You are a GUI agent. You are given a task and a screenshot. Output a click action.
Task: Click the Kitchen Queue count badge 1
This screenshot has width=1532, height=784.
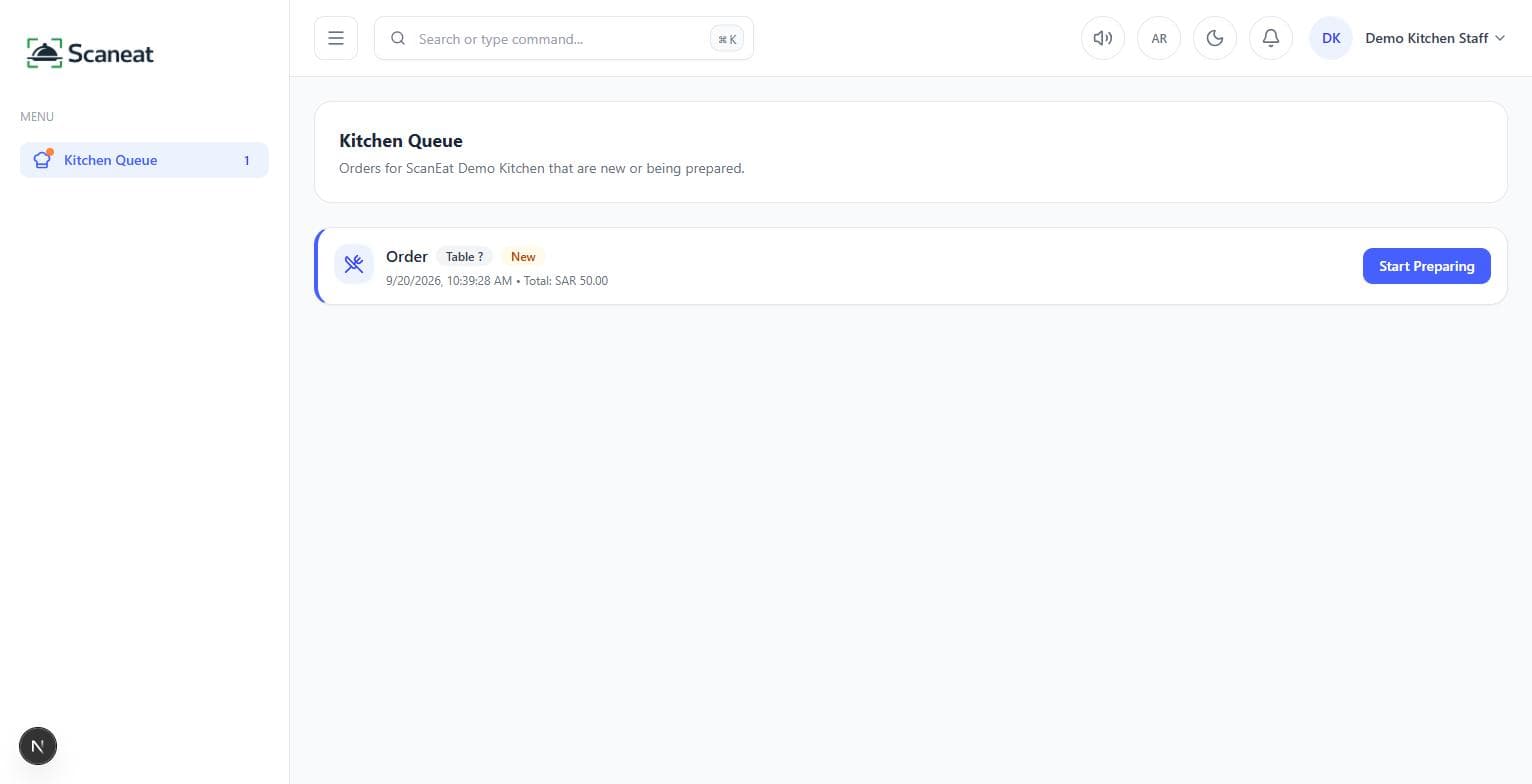pos(247,160)
